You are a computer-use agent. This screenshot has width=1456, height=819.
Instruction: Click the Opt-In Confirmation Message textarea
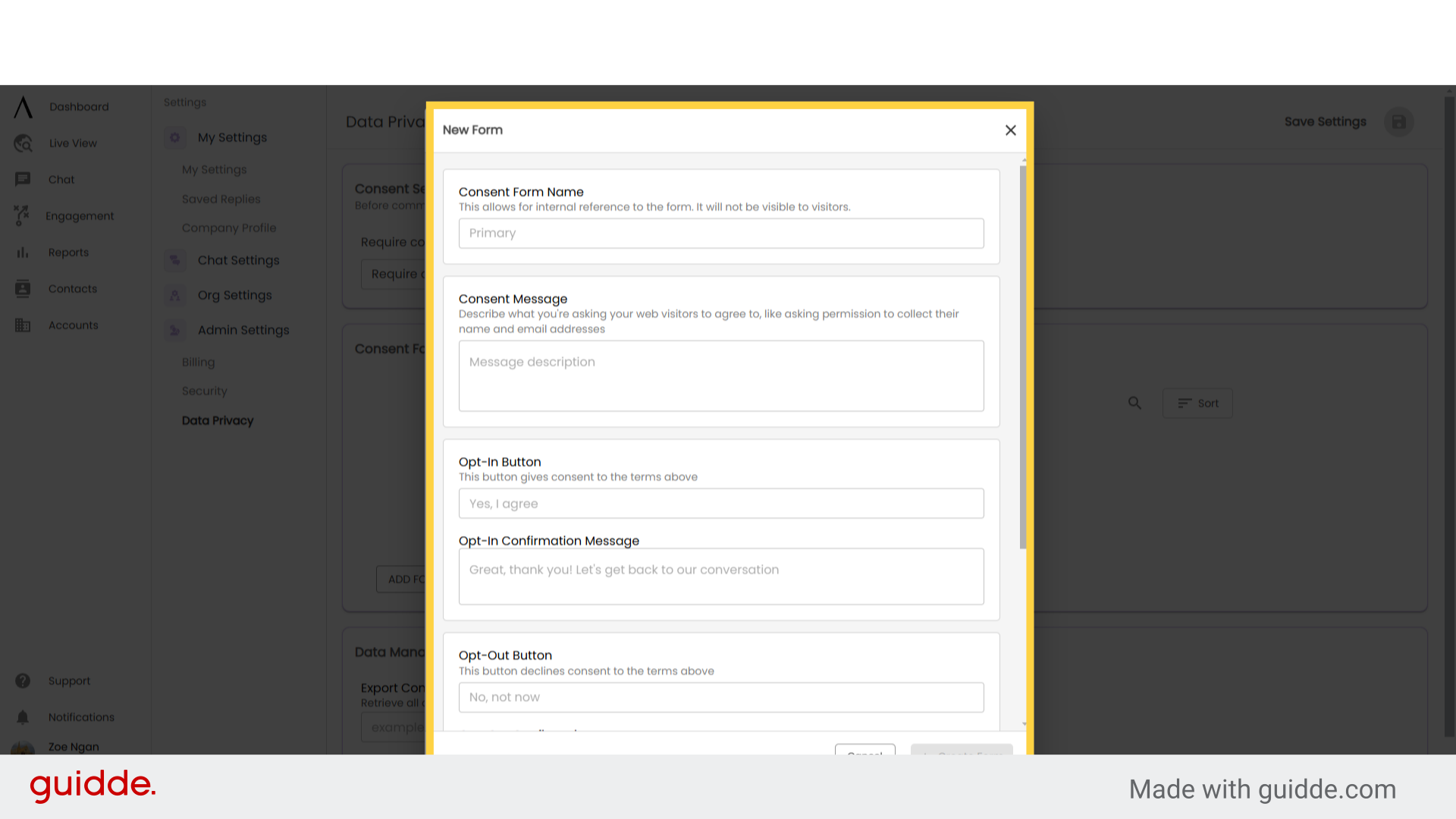coord(721,576)
